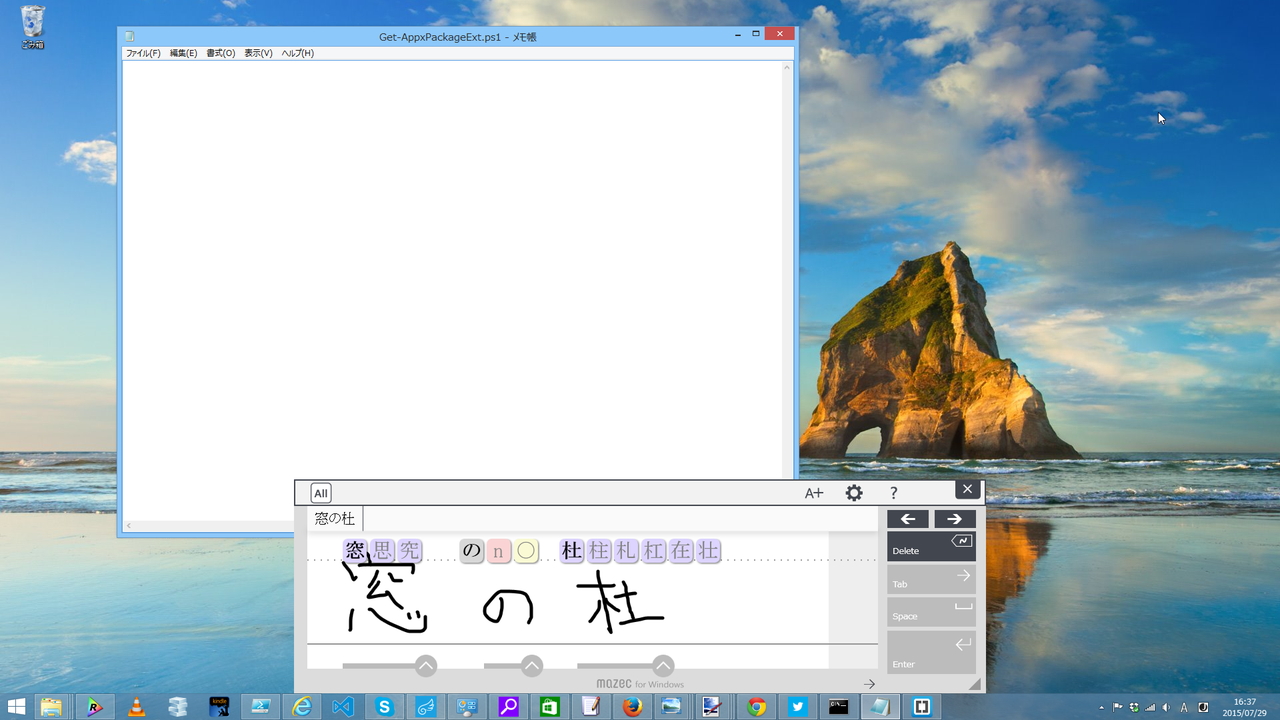Screen dimensions: 1280x720
Task: Click the A+ text size icon in mazec
Action: 813,492
